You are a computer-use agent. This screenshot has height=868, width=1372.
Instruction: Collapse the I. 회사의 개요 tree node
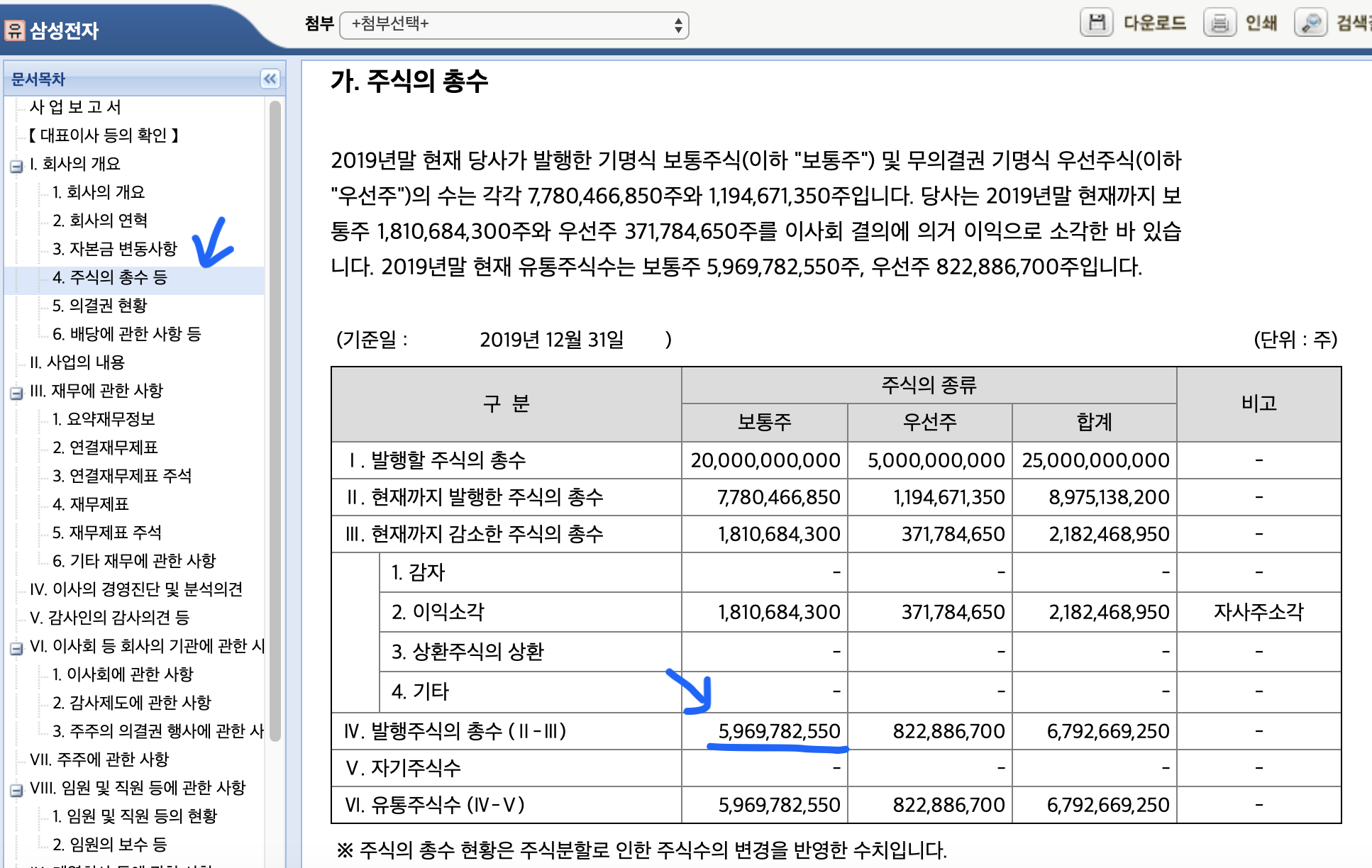pyautogui.click(x=16, y=167)
